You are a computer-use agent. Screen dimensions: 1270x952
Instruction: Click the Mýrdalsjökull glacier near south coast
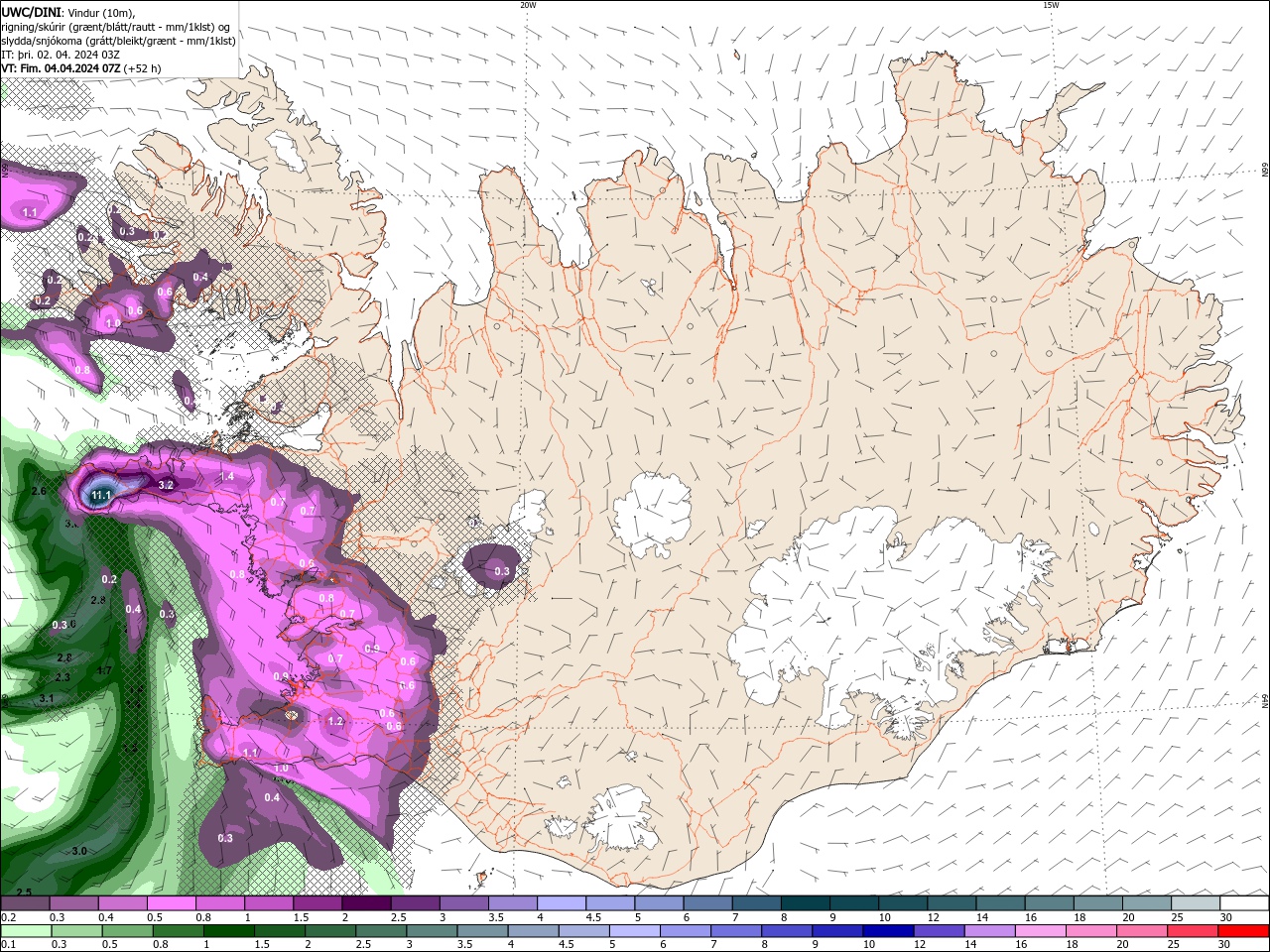[x=623, y=819]
